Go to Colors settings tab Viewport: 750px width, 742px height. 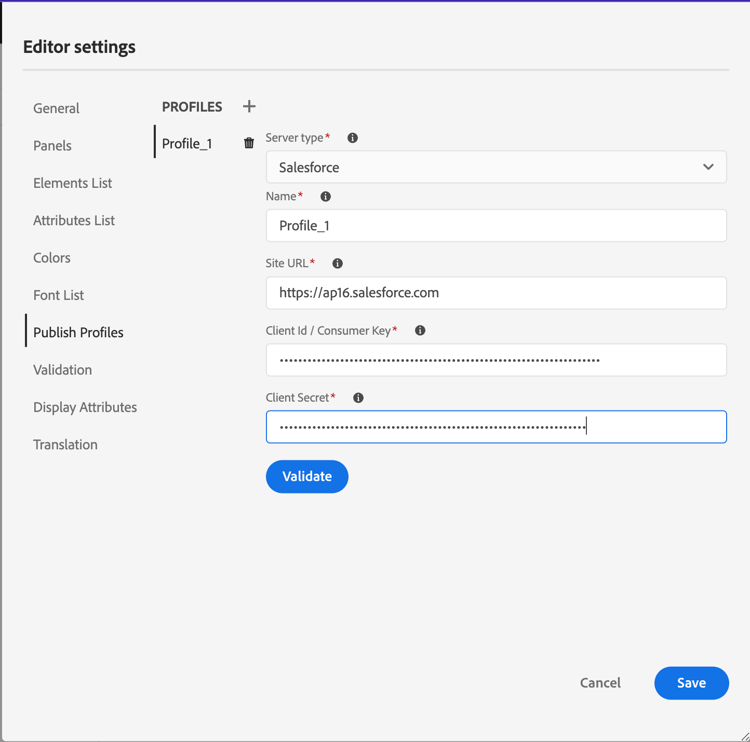point(52,257)
